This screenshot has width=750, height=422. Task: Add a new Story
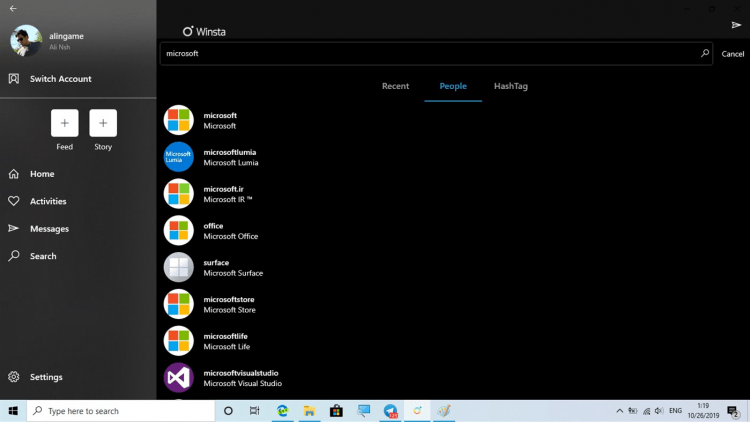[103, 123]
